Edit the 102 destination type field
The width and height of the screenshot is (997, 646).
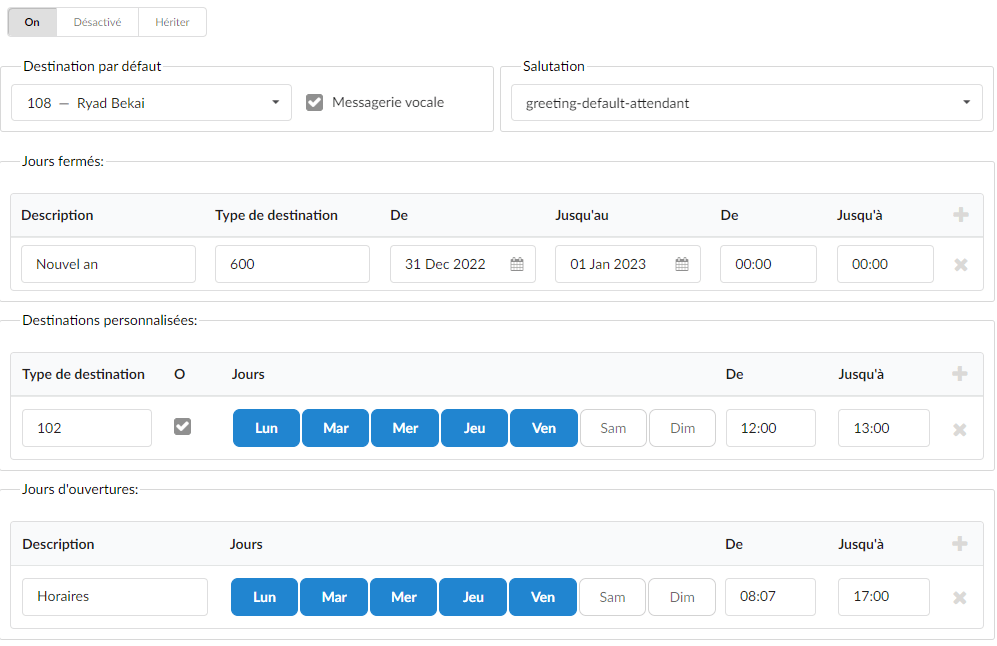[x=86, y=428]
